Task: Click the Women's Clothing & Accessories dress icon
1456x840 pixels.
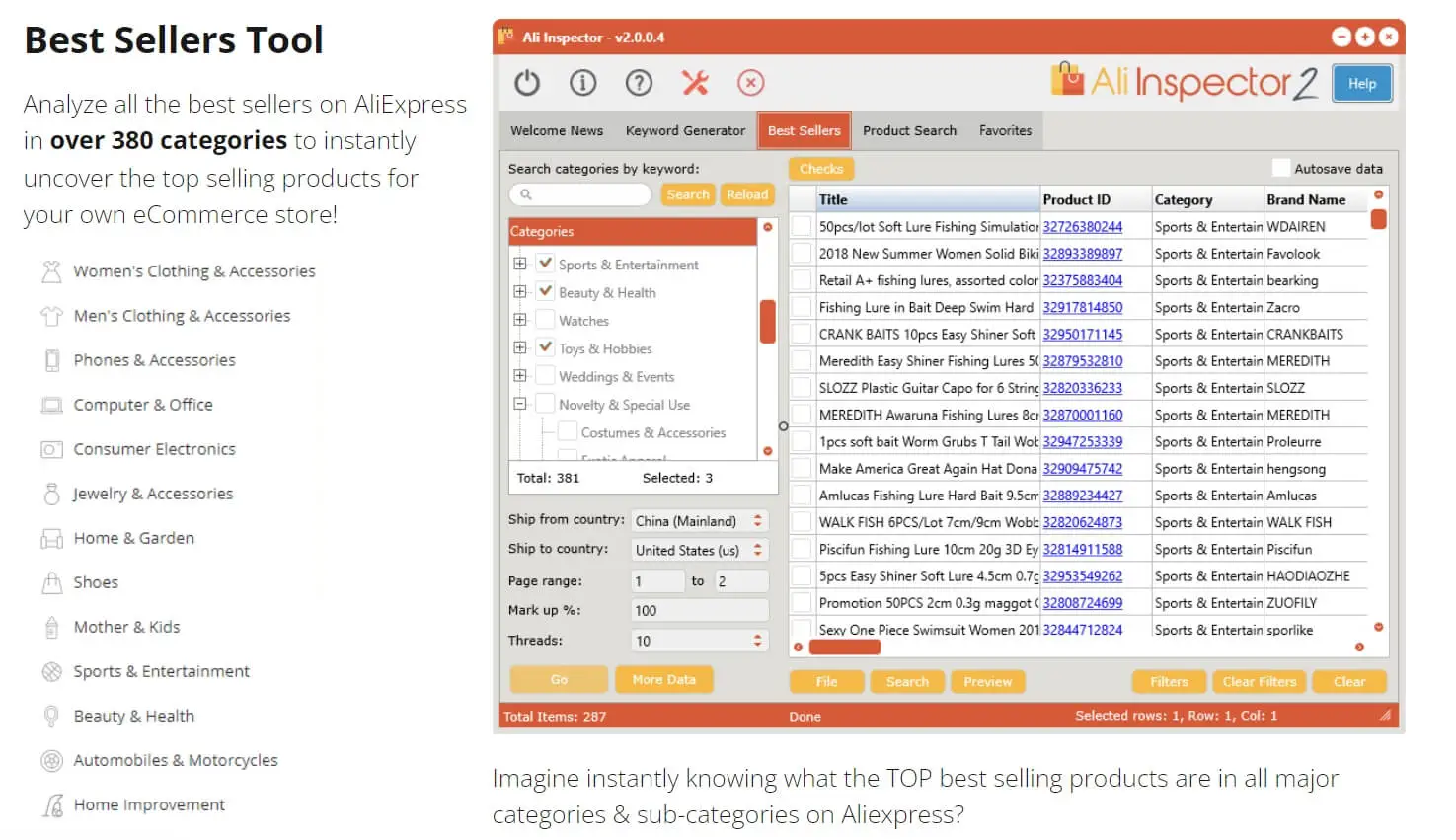Action: coord(51,271)
